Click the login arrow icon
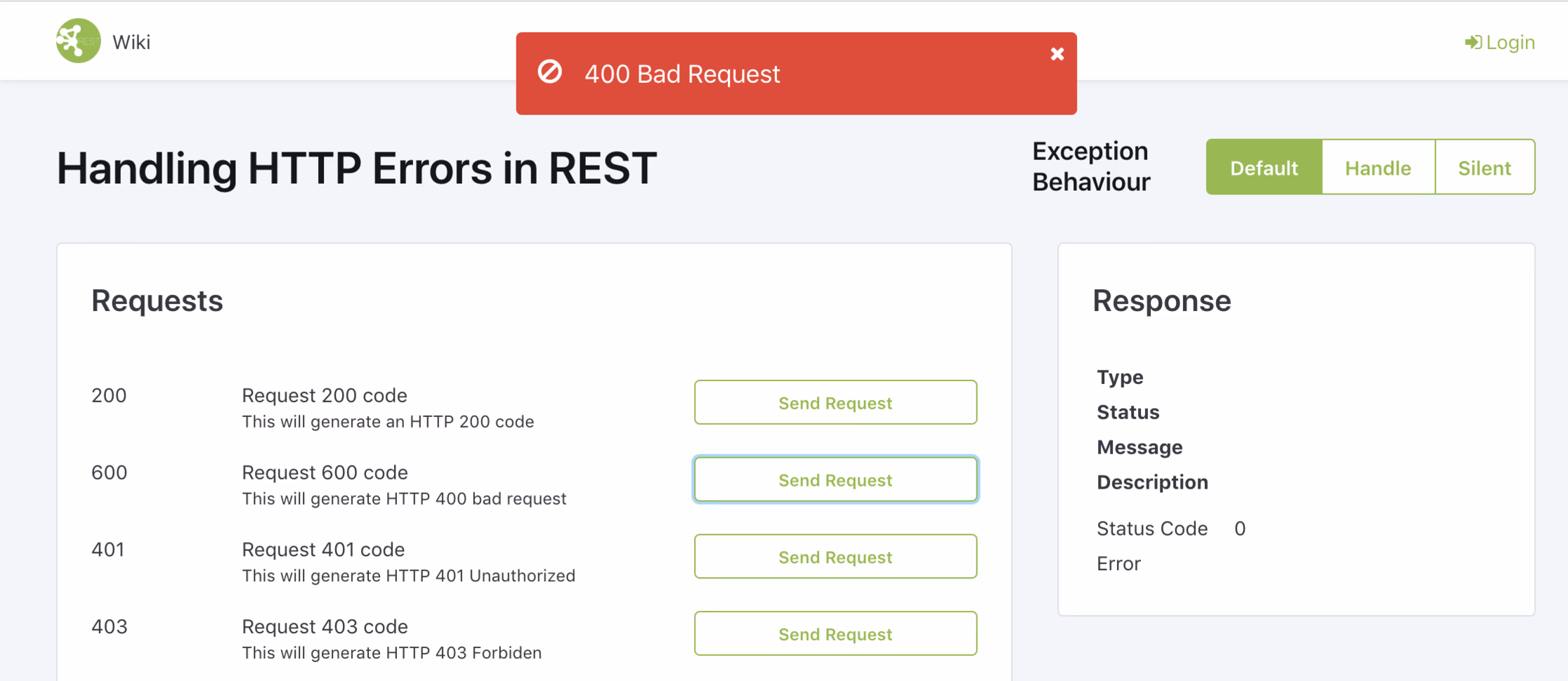The image size is (1568, 681). (1472, 43)
